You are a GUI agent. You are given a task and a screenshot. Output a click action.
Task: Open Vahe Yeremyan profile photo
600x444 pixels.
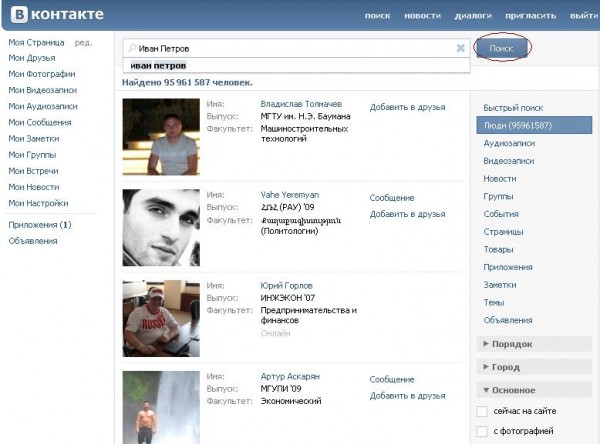161,227
